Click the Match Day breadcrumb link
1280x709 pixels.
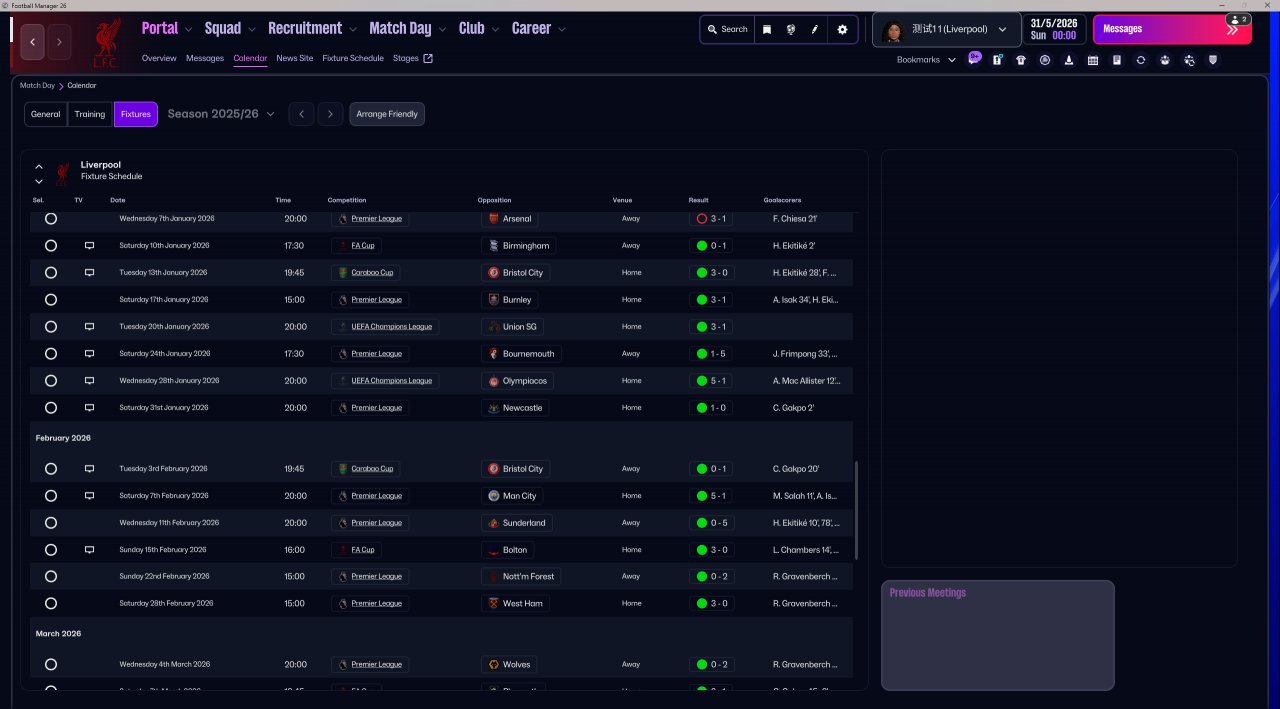click(37, 86)
